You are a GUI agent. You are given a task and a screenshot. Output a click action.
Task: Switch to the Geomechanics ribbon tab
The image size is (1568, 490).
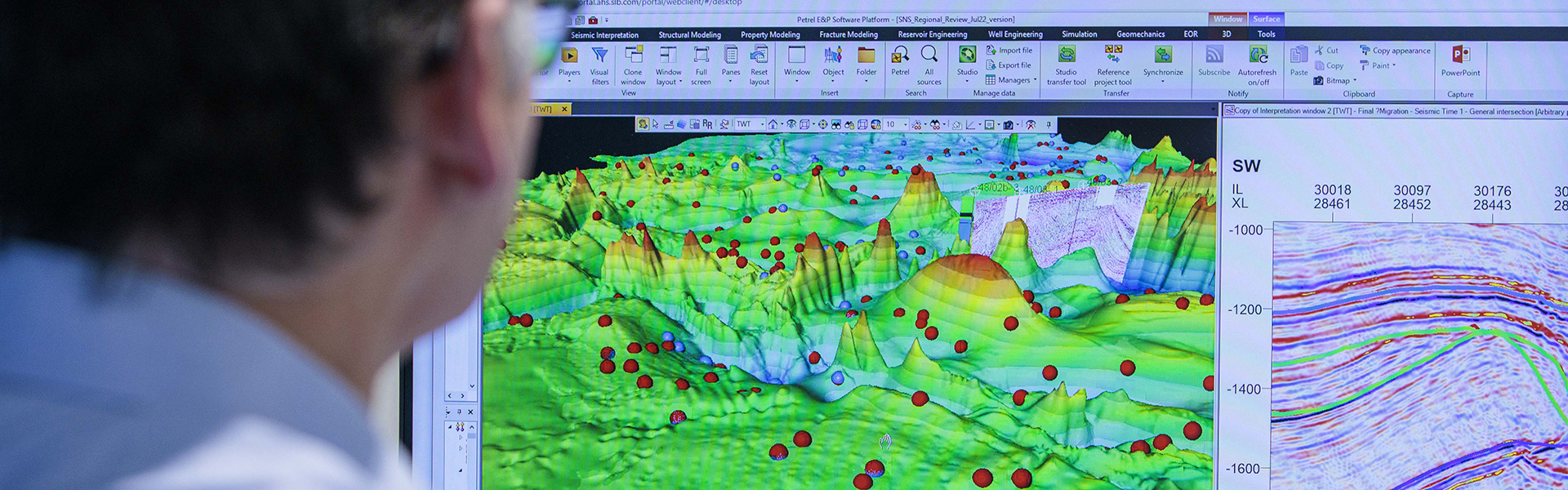(1140, 34)
